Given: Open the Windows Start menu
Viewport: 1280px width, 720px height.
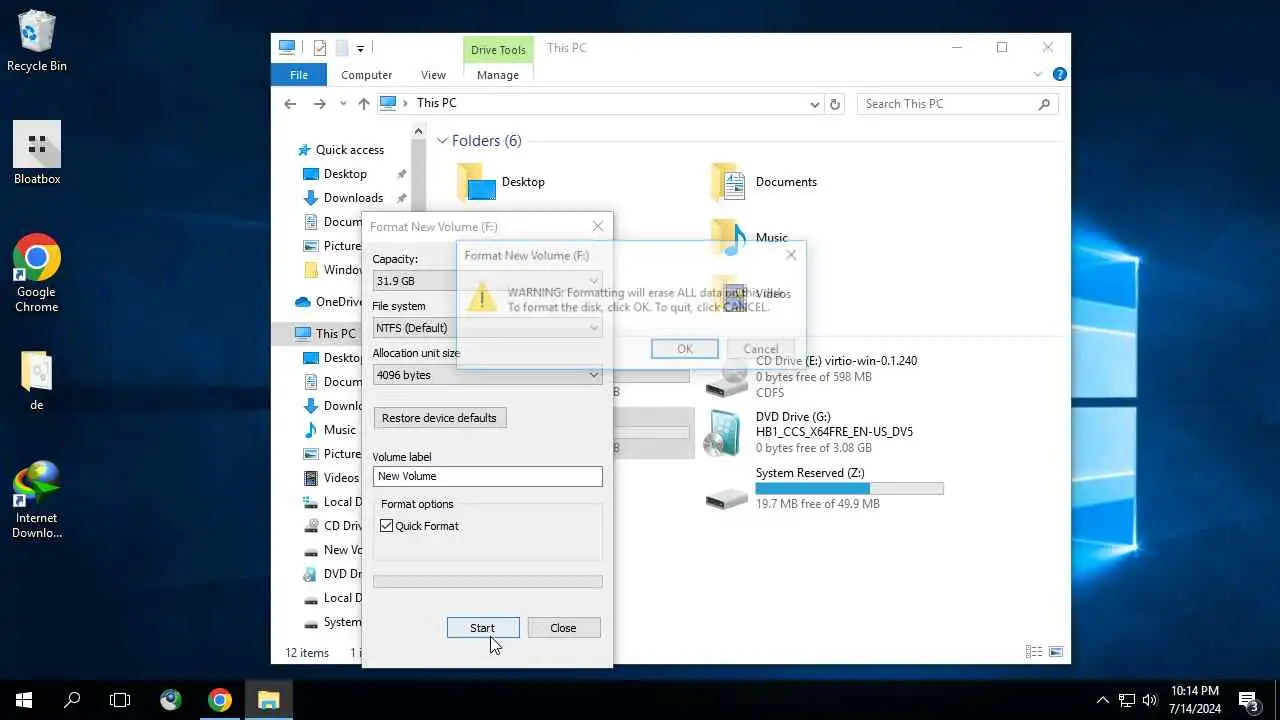Looking at the screenshot, I should [x=24, y=700].
